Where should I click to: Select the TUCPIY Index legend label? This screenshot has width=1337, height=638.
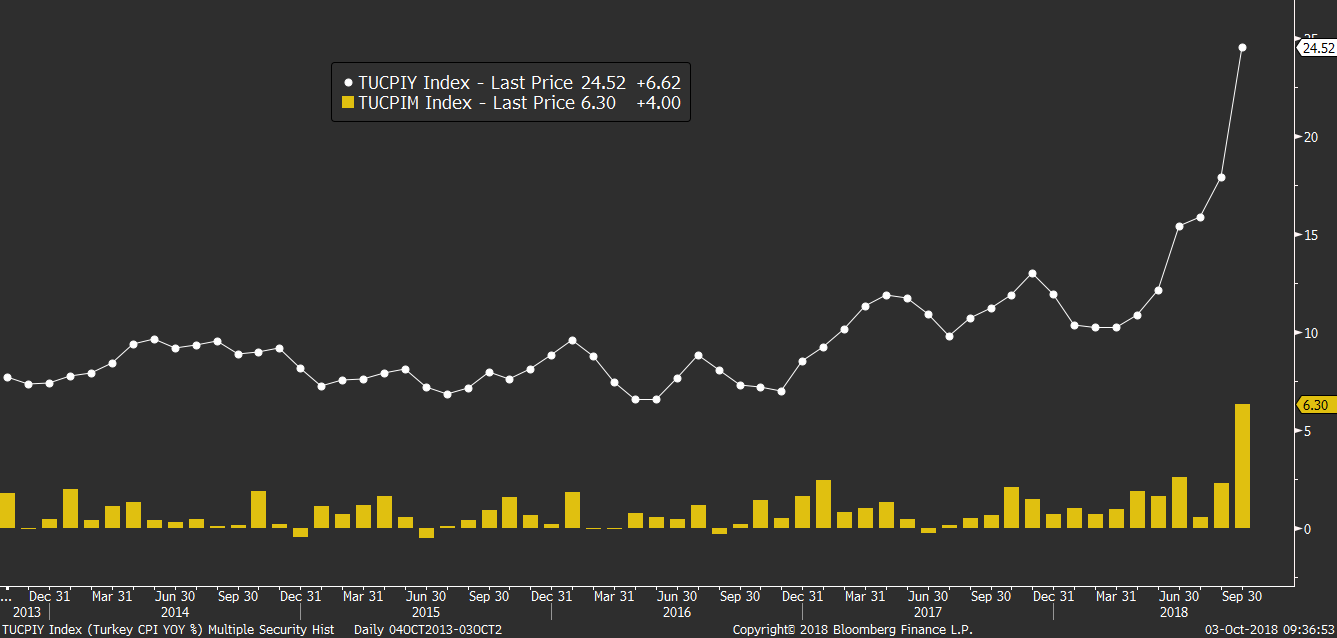[414, 83]
